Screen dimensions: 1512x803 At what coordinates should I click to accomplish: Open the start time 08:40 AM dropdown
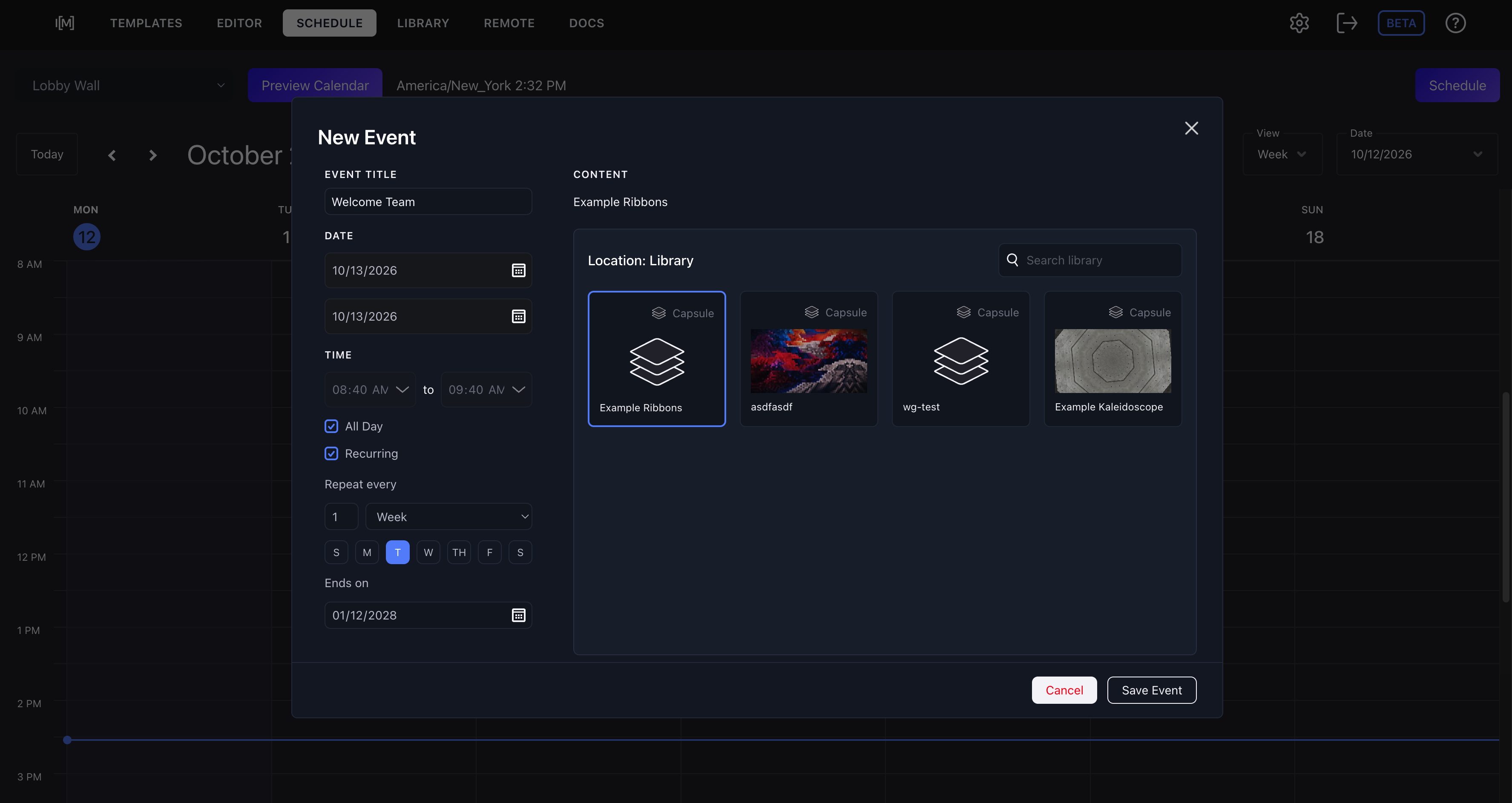pyautogui.click(x=371, y=390)
